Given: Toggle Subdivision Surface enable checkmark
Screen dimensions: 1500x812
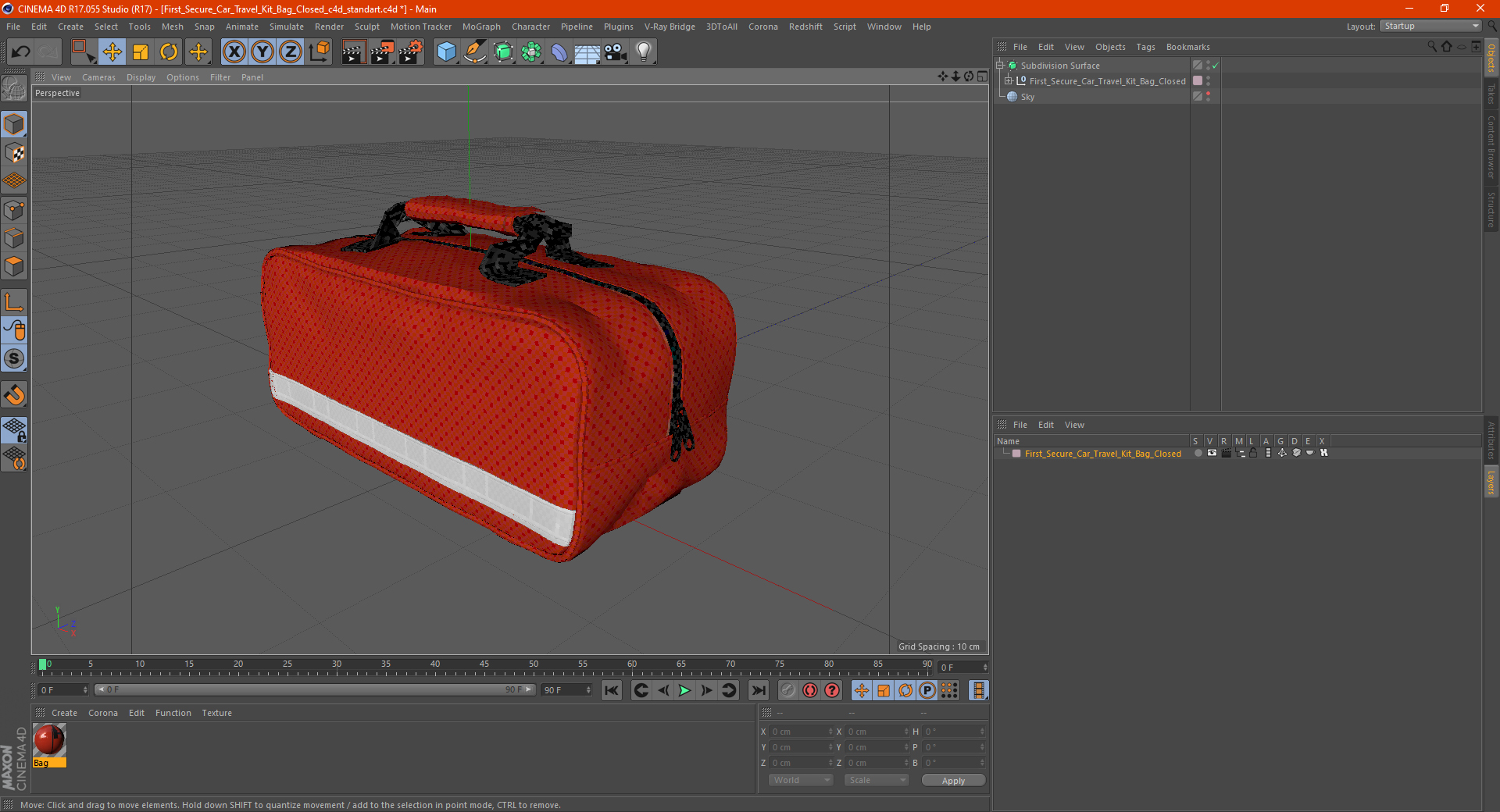Looking at the screenshot, I should click(x=1216, y=66).
